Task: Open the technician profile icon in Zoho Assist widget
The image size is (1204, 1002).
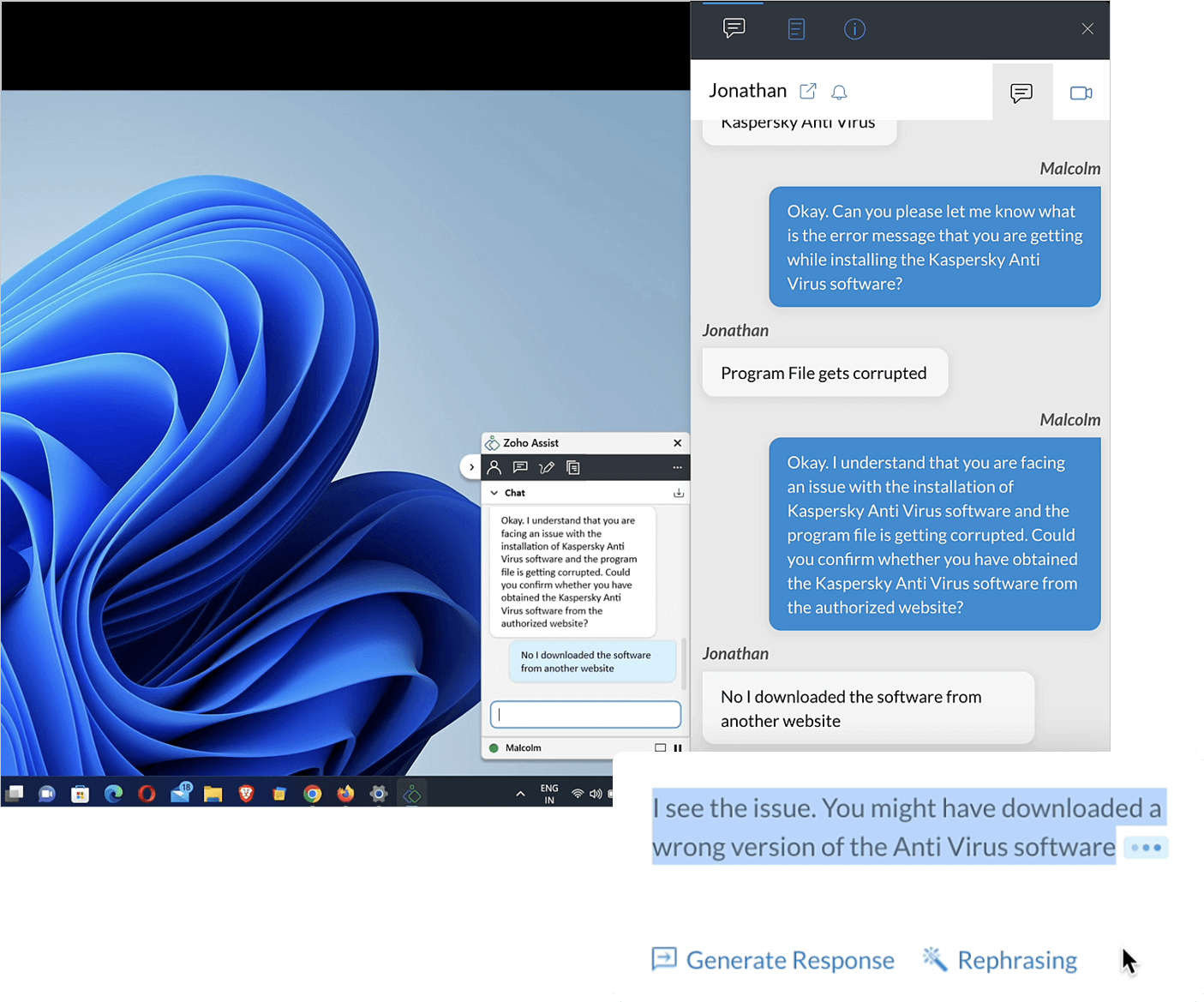Action: pos(494,468)
